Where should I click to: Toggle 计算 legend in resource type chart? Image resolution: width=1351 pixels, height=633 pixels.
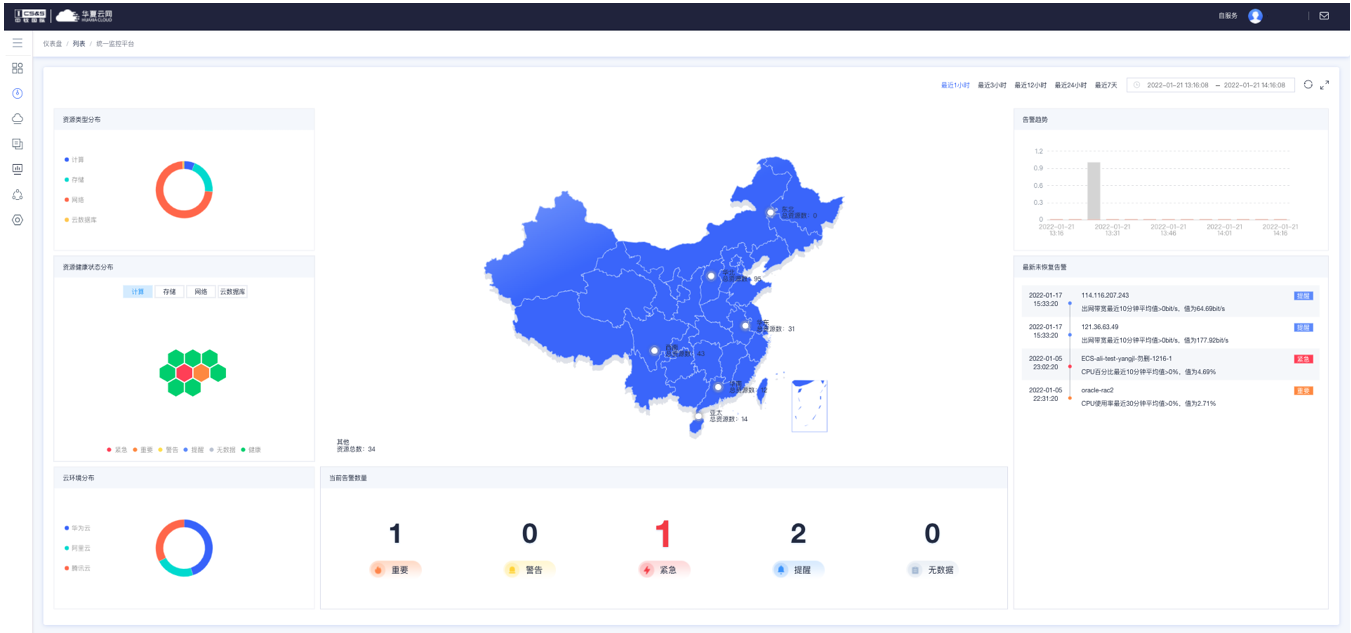click(76, 160)
